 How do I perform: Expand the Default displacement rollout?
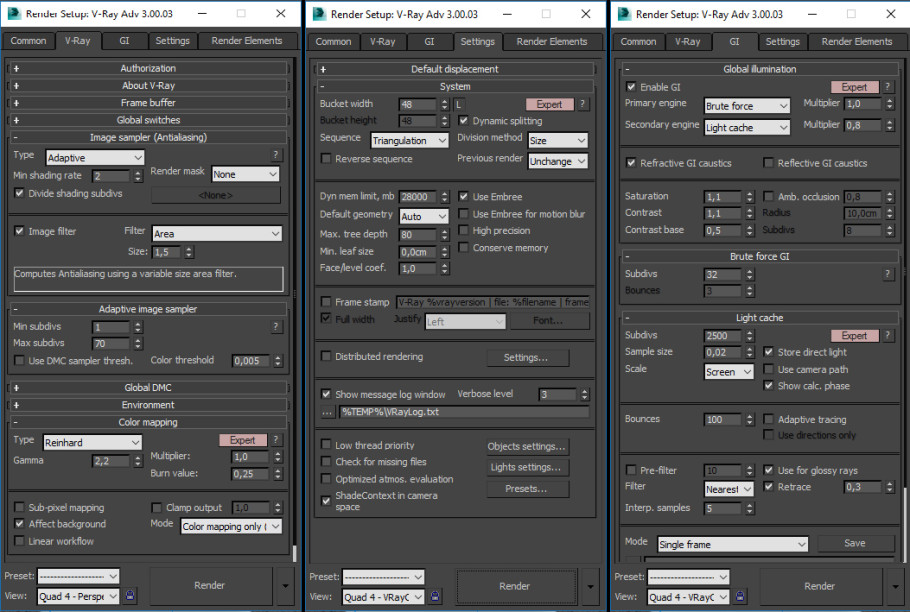coord(454,69)
